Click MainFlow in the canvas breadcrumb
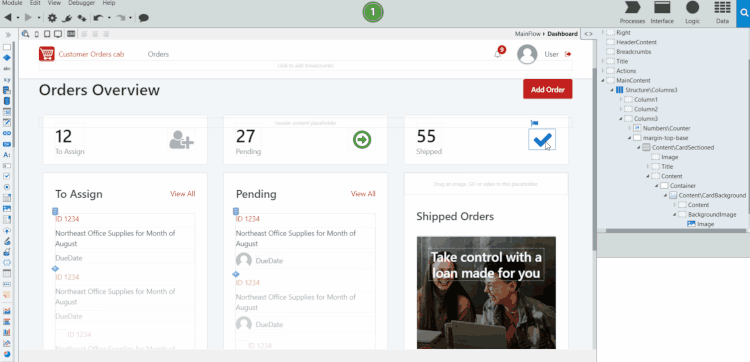The image size is (750, 362). click(528, 34)
